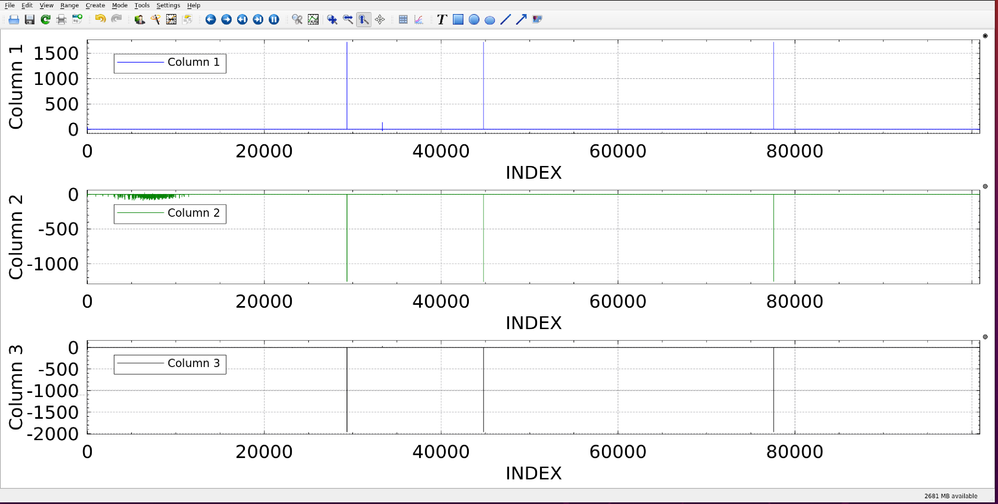Toggle tied zoom dot on Column 3 plot

[x=985, y=337]
